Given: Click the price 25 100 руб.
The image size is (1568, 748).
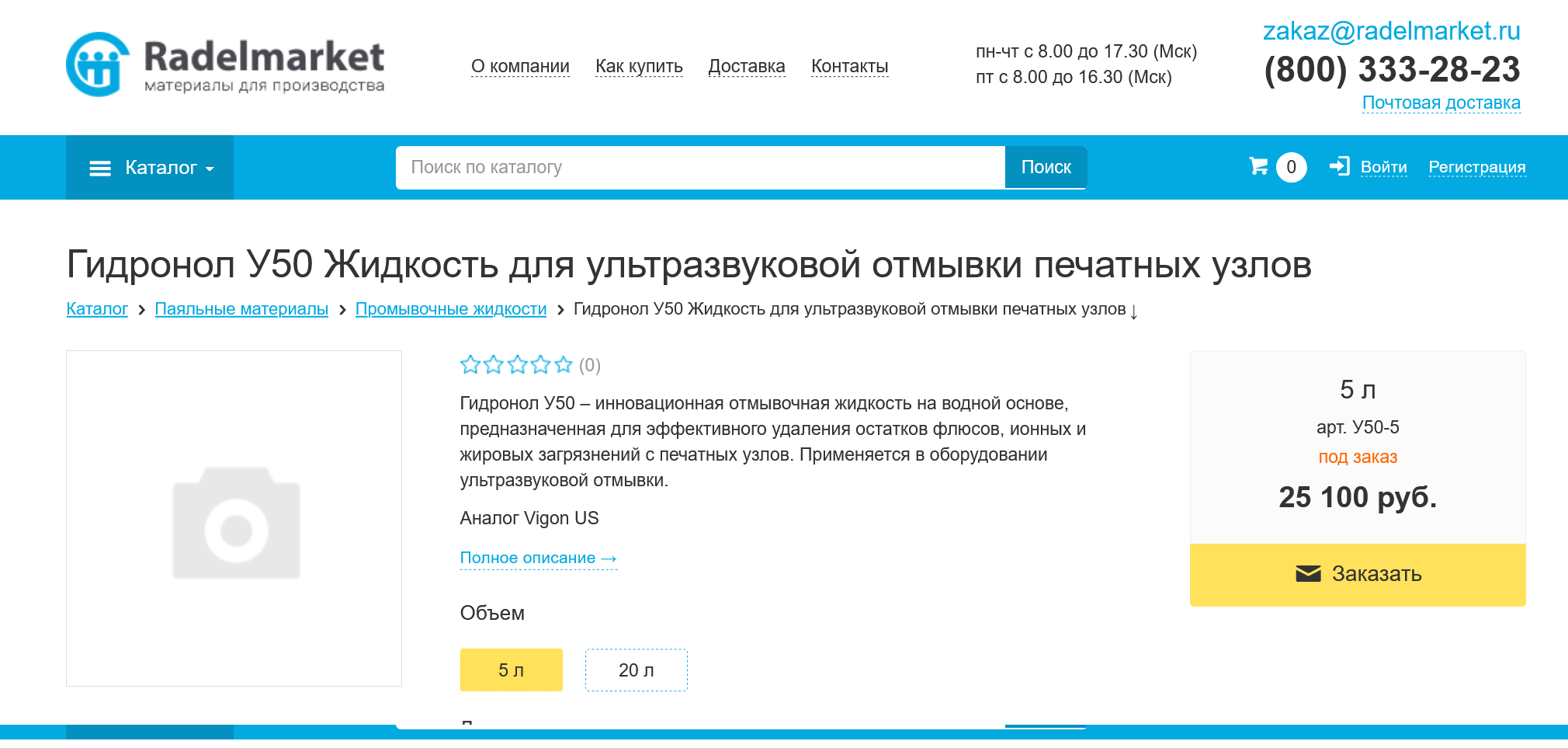Looking at the screenshot, I should tap(1358, 497).
